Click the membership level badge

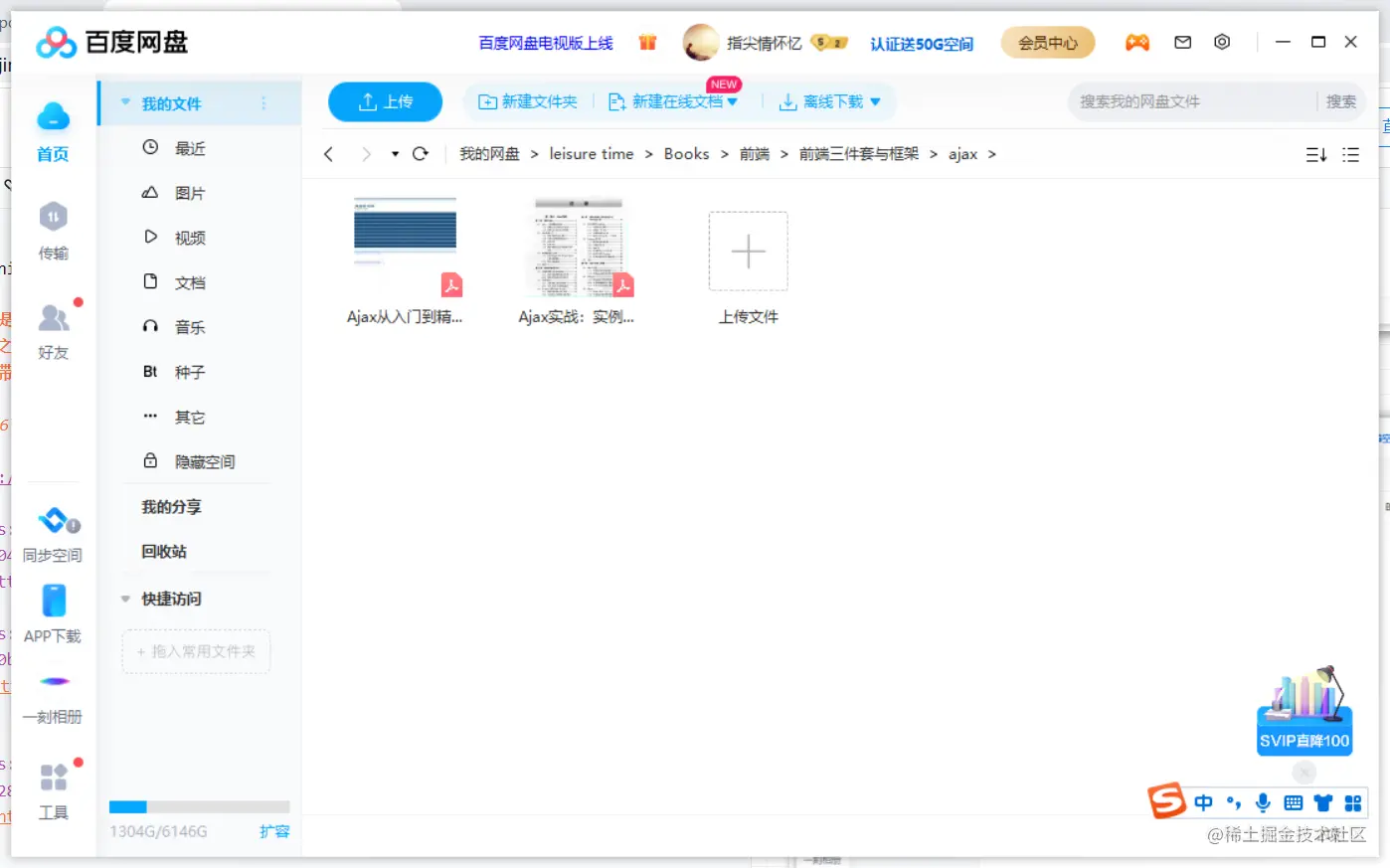(x=829, y=43)
